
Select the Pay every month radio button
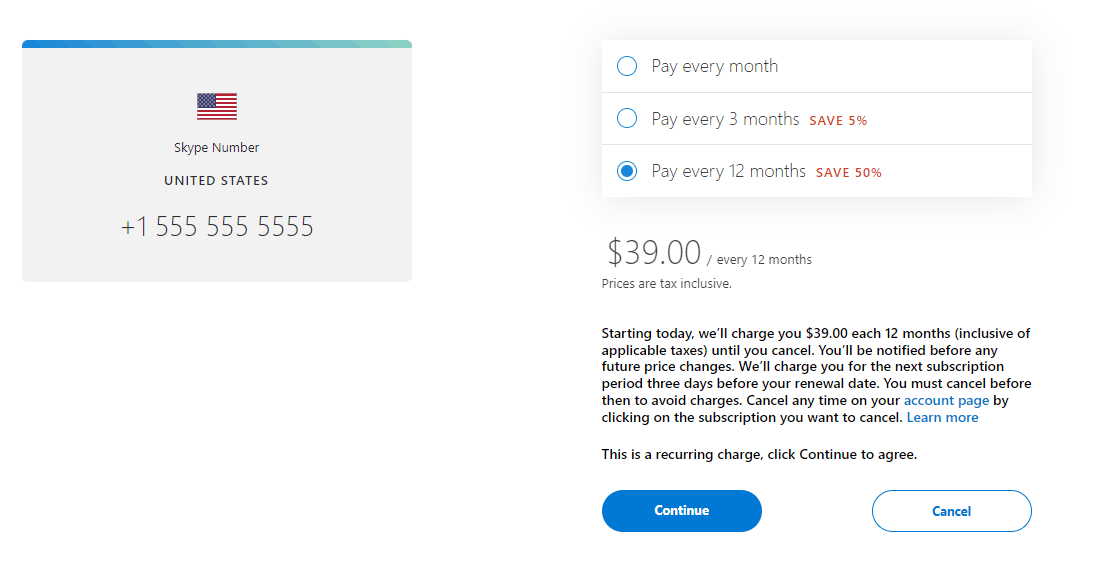pyautogui.click(x=627, y=66)
